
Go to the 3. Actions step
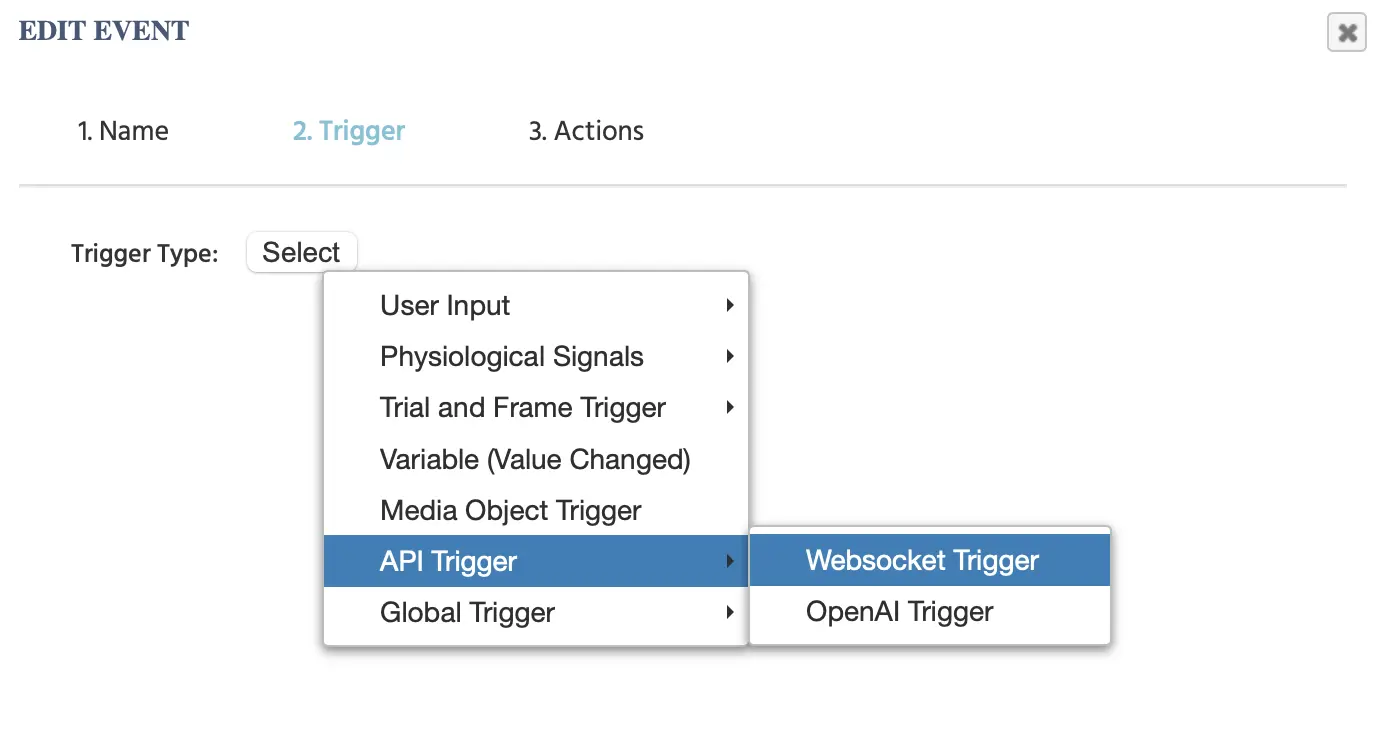(586, 131)
